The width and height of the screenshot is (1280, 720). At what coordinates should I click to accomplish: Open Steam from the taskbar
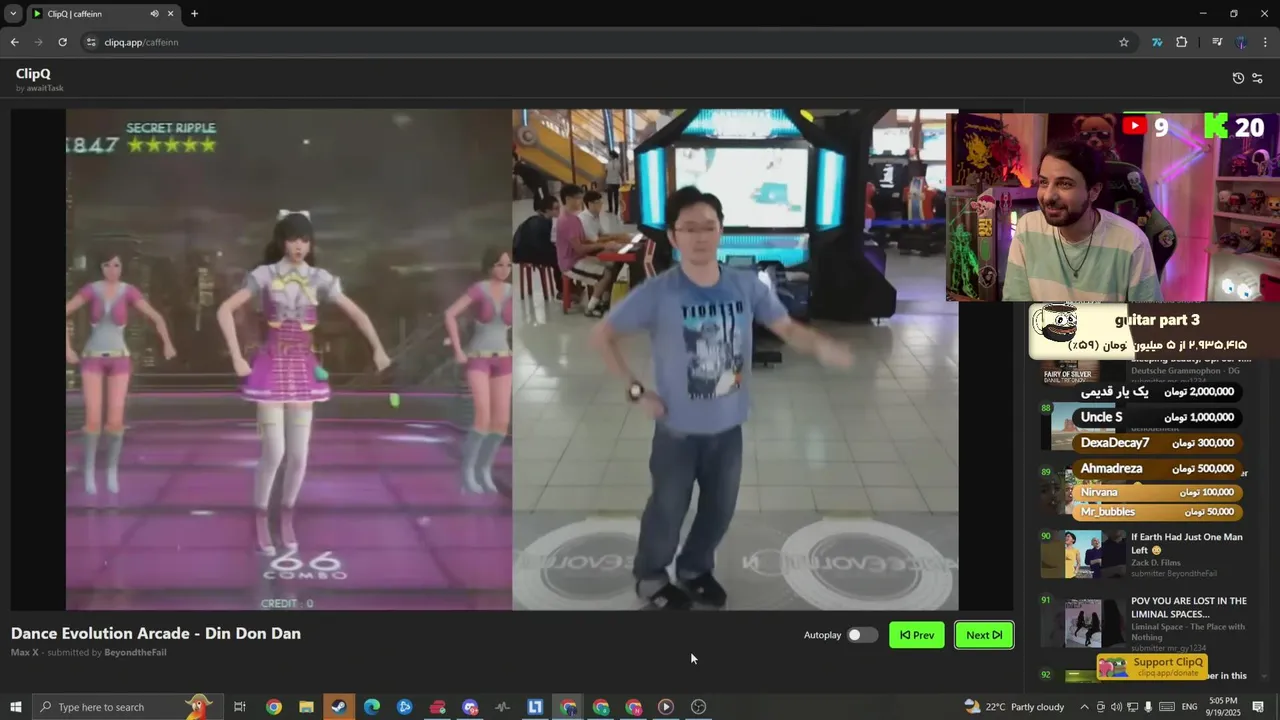click(339, 707)
